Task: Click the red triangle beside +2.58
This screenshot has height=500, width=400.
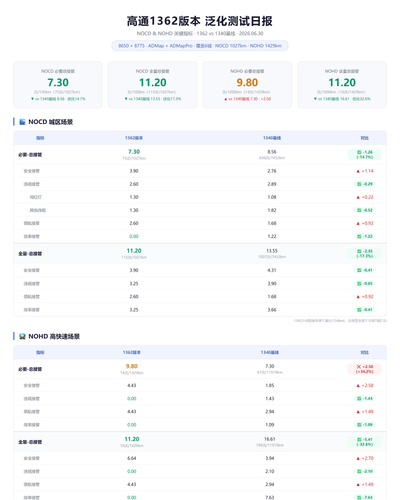Action: pyautogui.click(x=358, y=386)
